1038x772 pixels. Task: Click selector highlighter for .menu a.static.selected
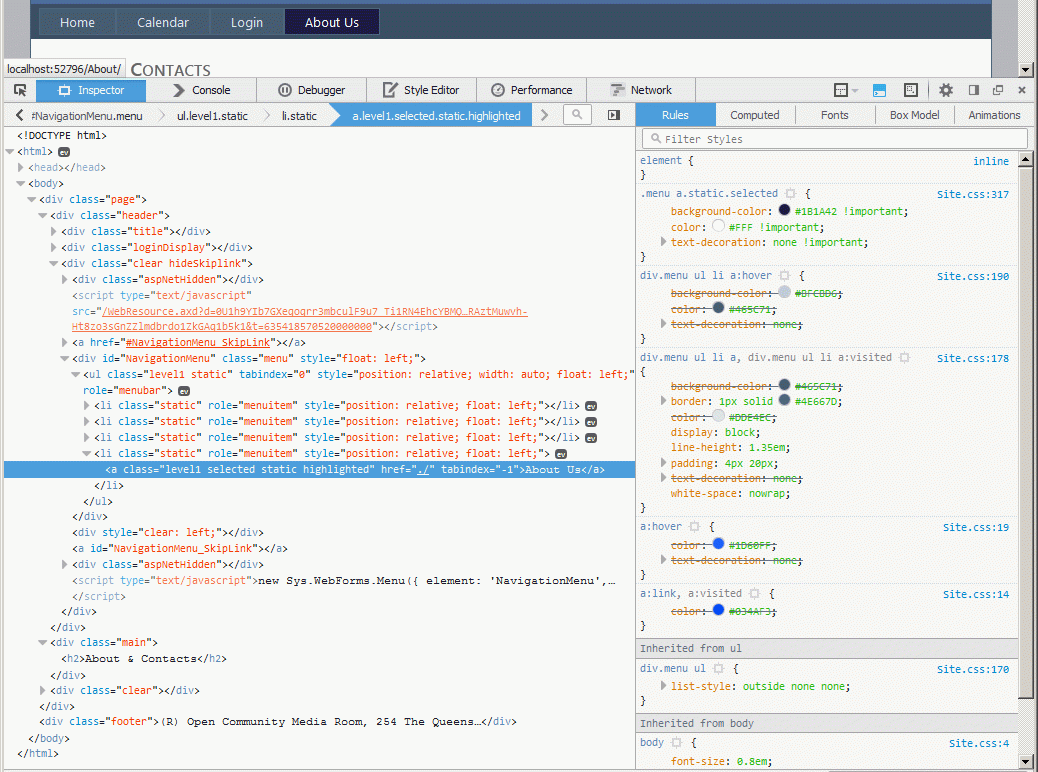pyautogui.click(x=790, y=194)
